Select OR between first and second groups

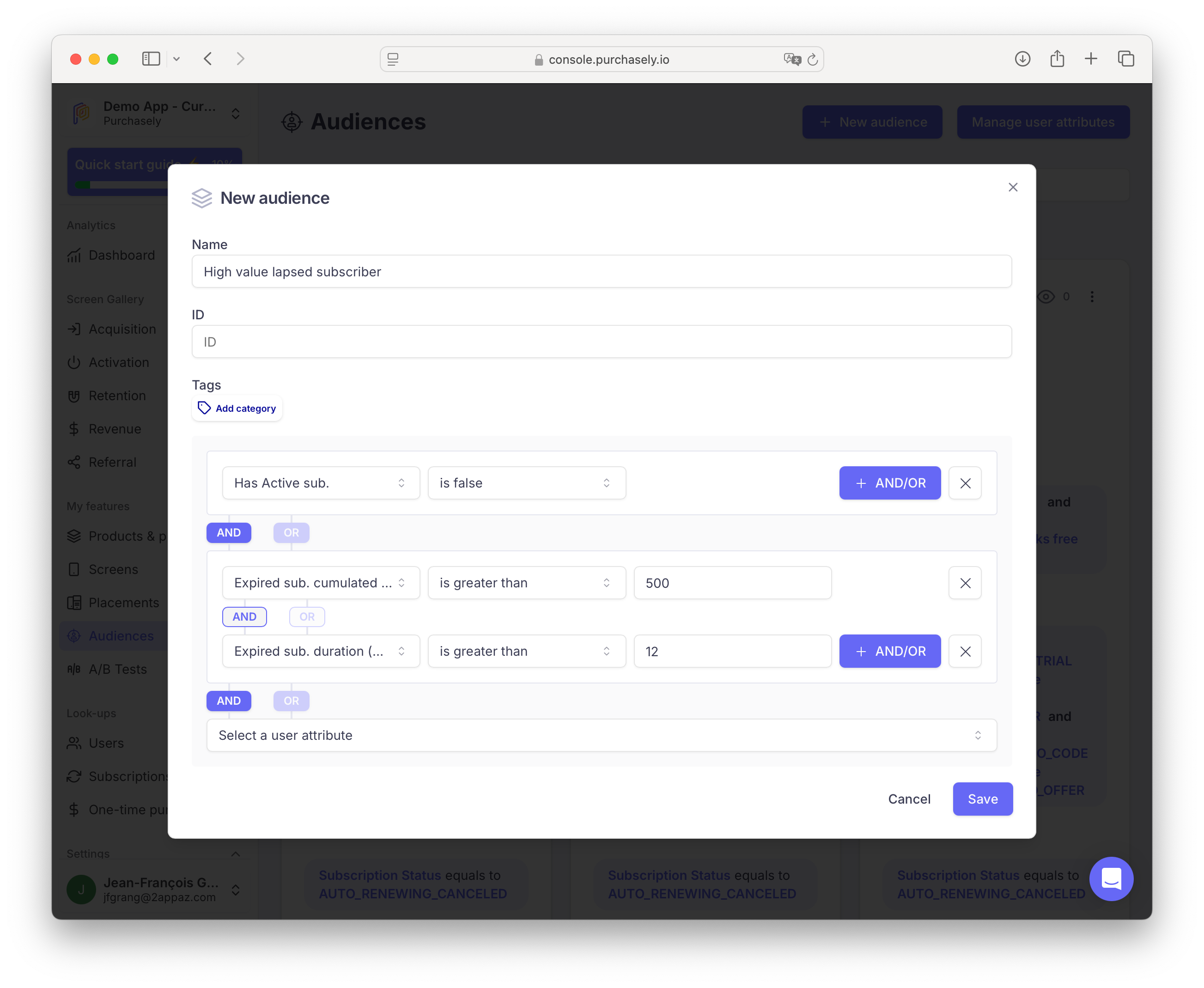[292, 532]
